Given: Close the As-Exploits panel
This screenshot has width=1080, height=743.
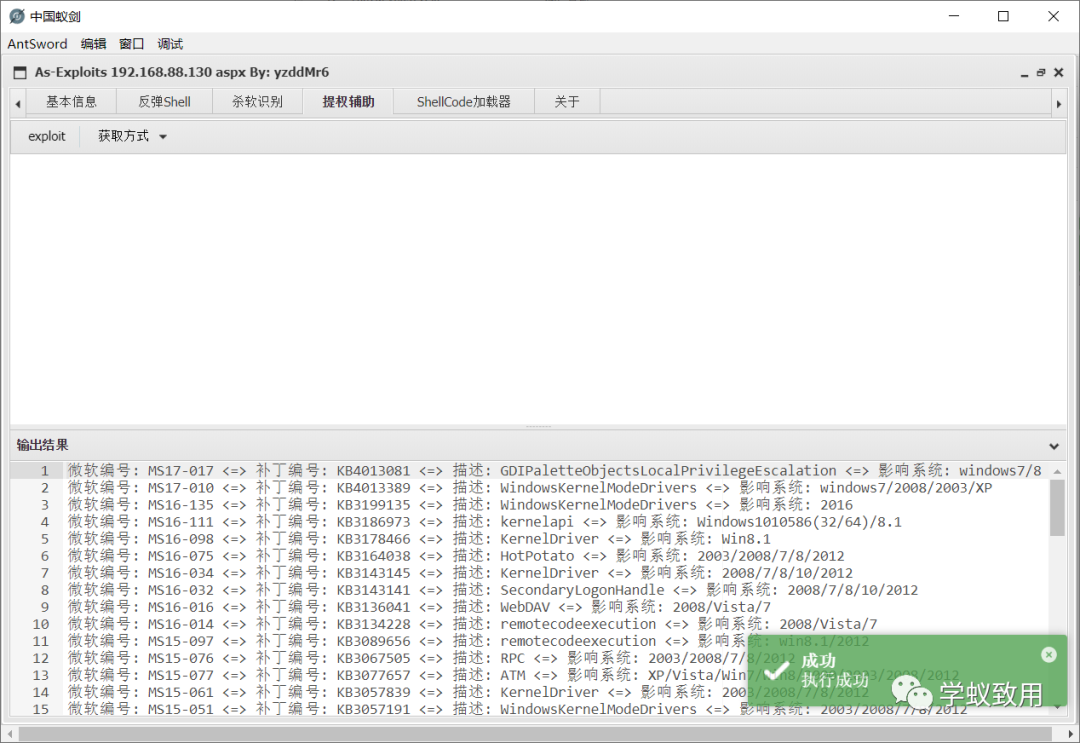Looking at the screenshot, I should tap(1059, 72).
